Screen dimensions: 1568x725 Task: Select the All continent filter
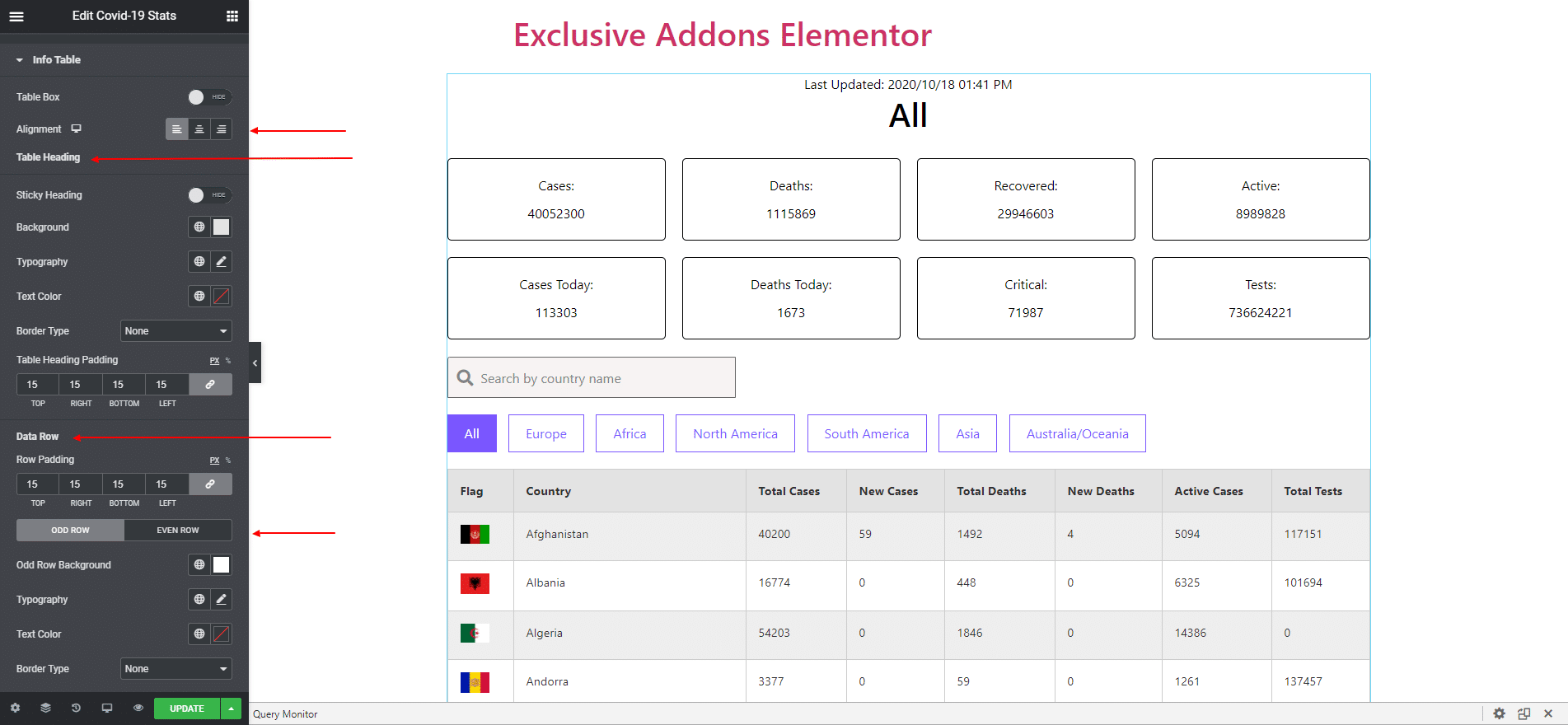pos(472,433)
